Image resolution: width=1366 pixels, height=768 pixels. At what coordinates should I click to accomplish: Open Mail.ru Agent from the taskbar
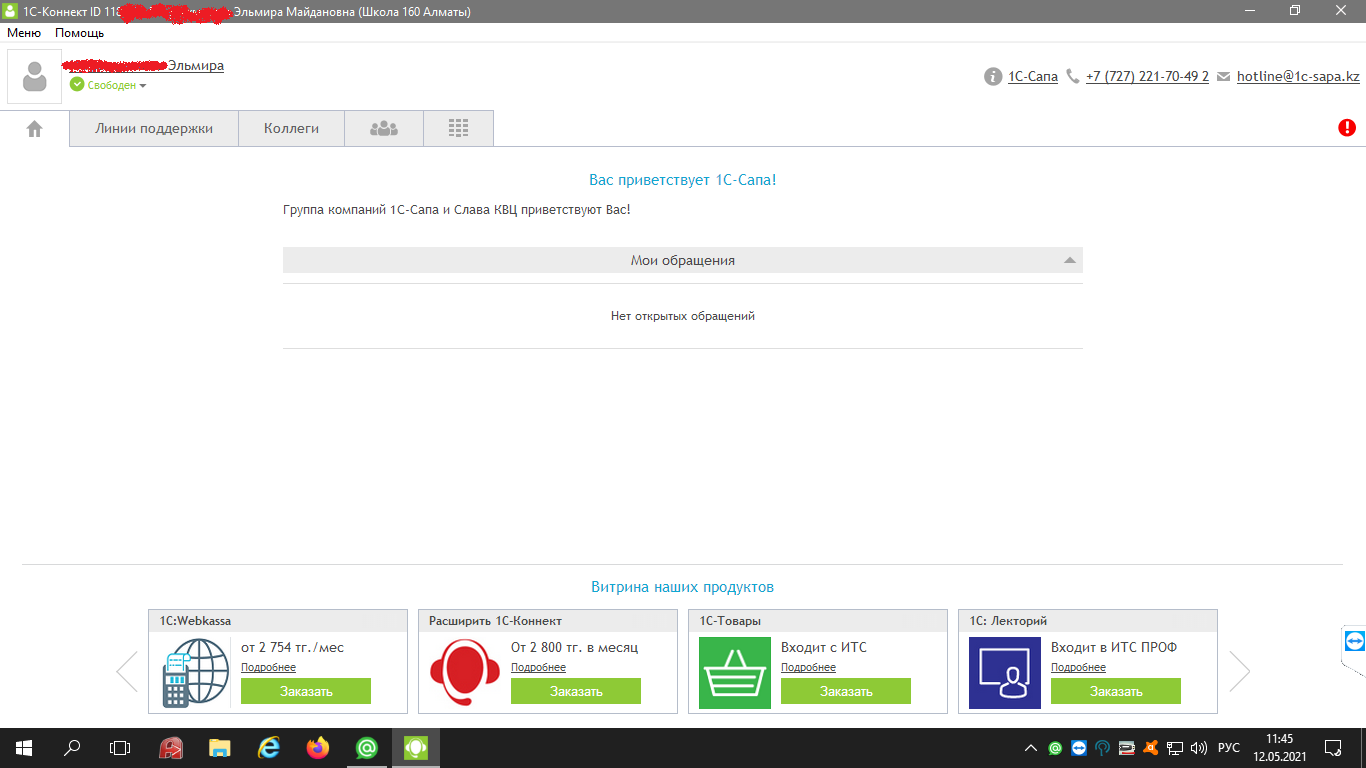tap(367, 748)
